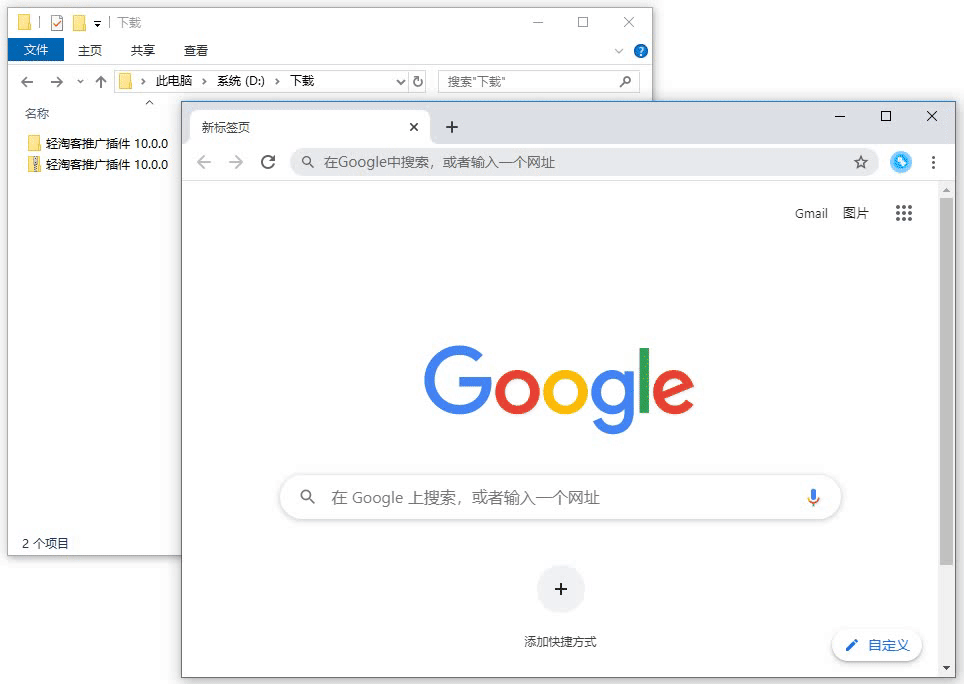The width and height of the screenshot is (964, 684).
Task: Click 此电脑 in the address path
Action: [173, 81]
